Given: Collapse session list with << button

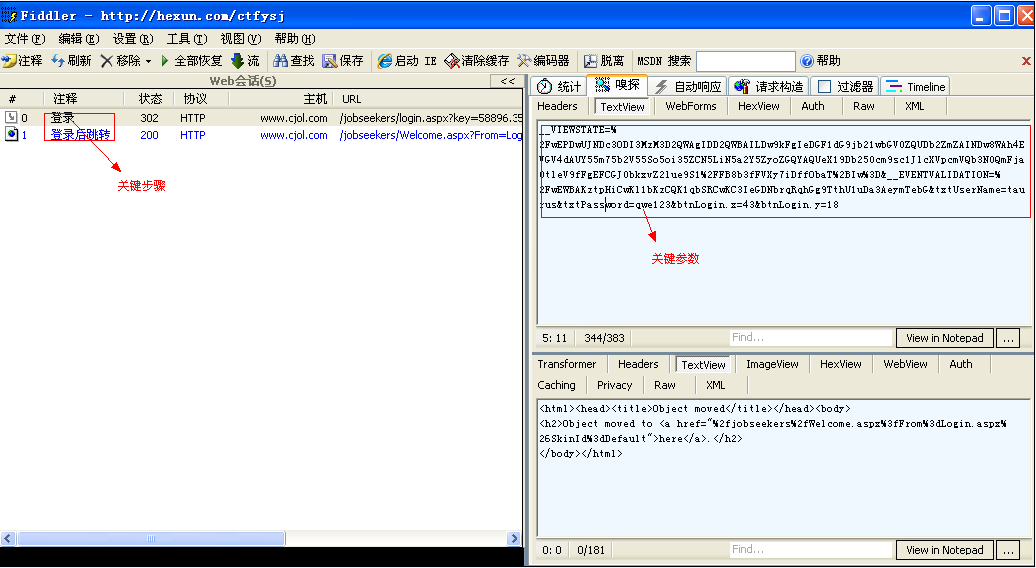Looking at the screenshot, I should point(507,81).
